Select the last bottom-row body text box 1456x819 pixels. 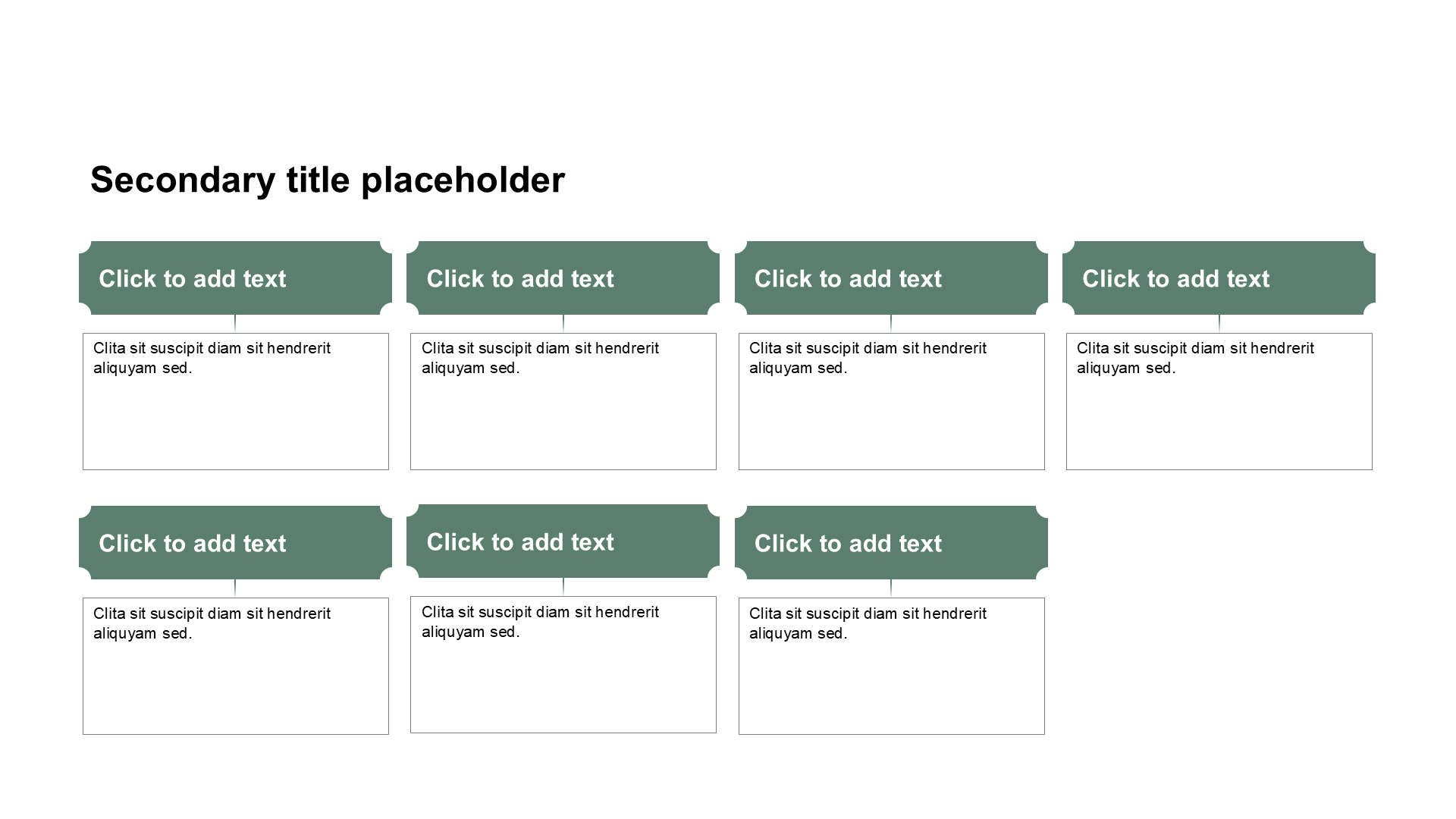(892, 666)
